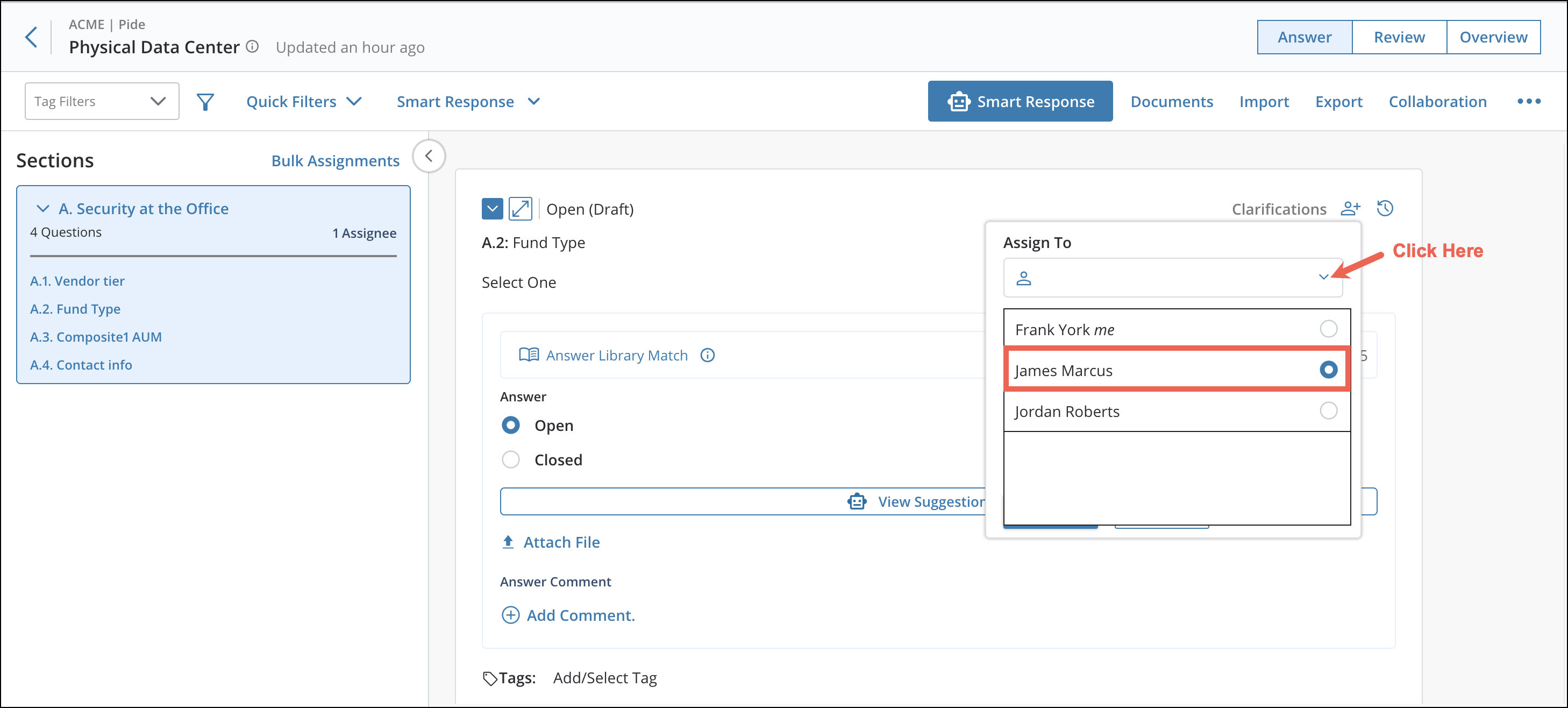Open info icon next to Physical Data Center
The height and width of the screenshot is (708, 1568).
click(x=252, y=46)
